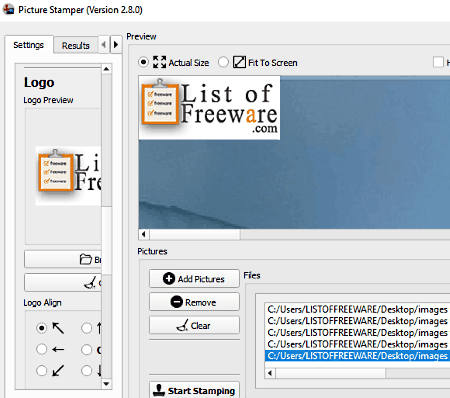Click the down-left diagonal arrow icon
The width and height of the screenshot is (450, 398).
58,371
